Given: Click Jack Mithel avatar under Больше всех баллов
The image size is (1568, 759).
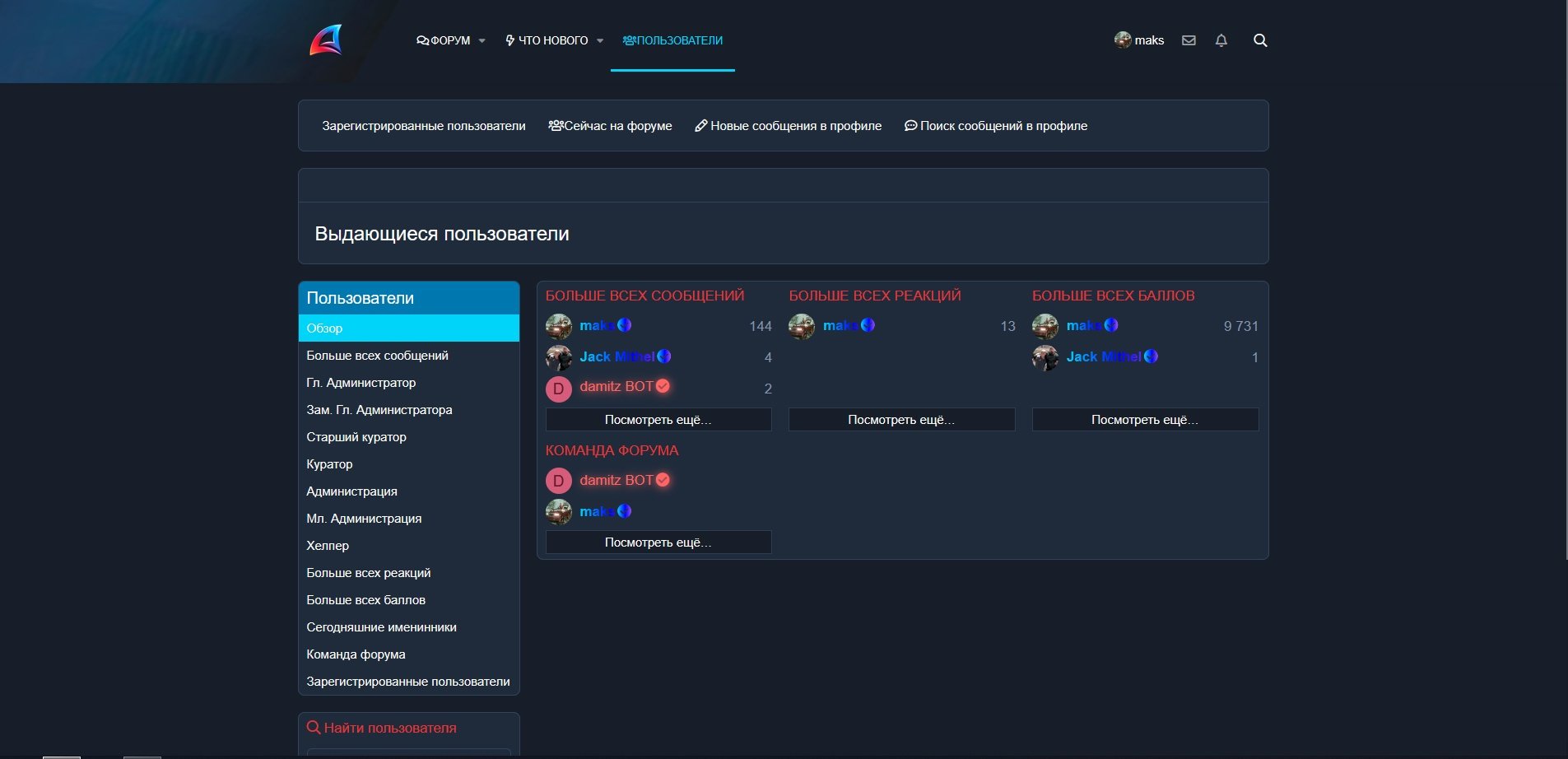Looking at the screenshot, I should point(1045,357).
